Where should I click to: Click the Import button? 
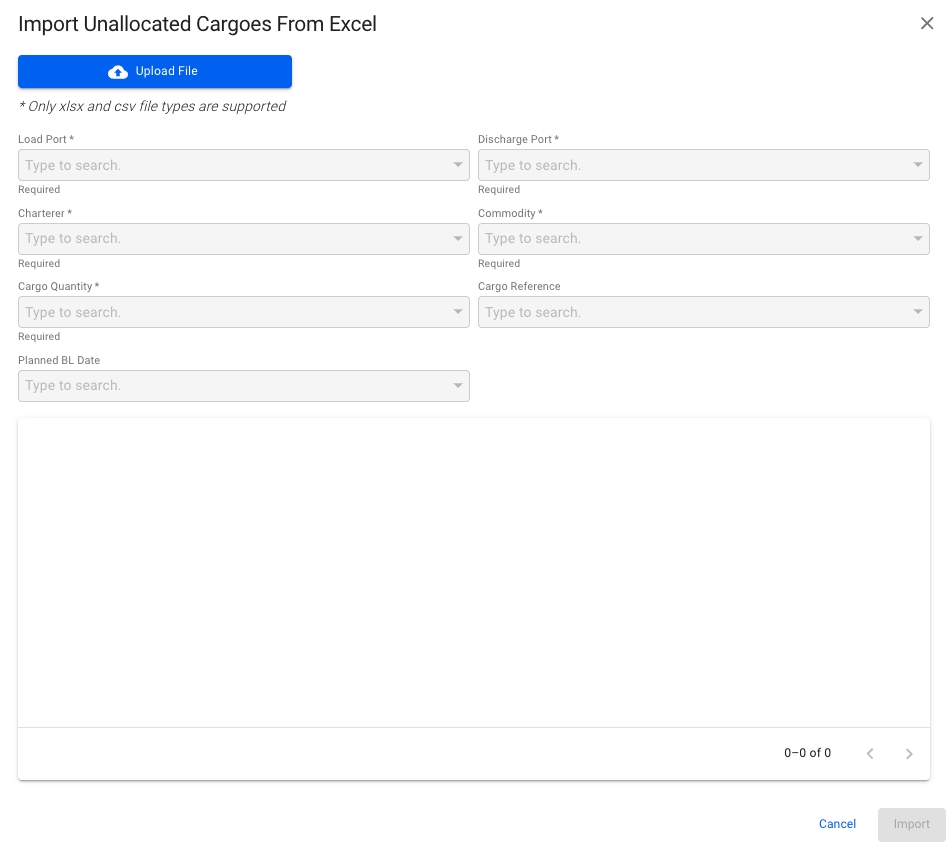911,824
